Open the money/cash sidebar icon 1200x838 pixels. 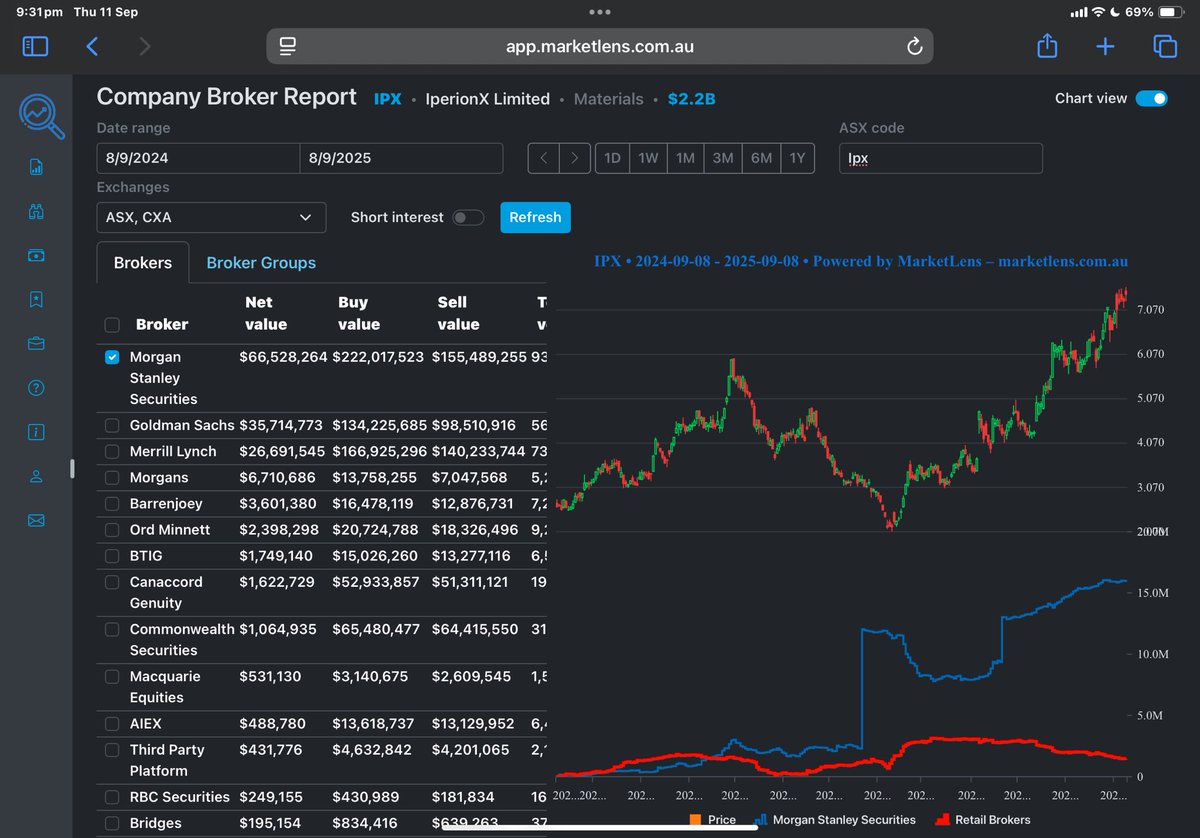(36, 255)
